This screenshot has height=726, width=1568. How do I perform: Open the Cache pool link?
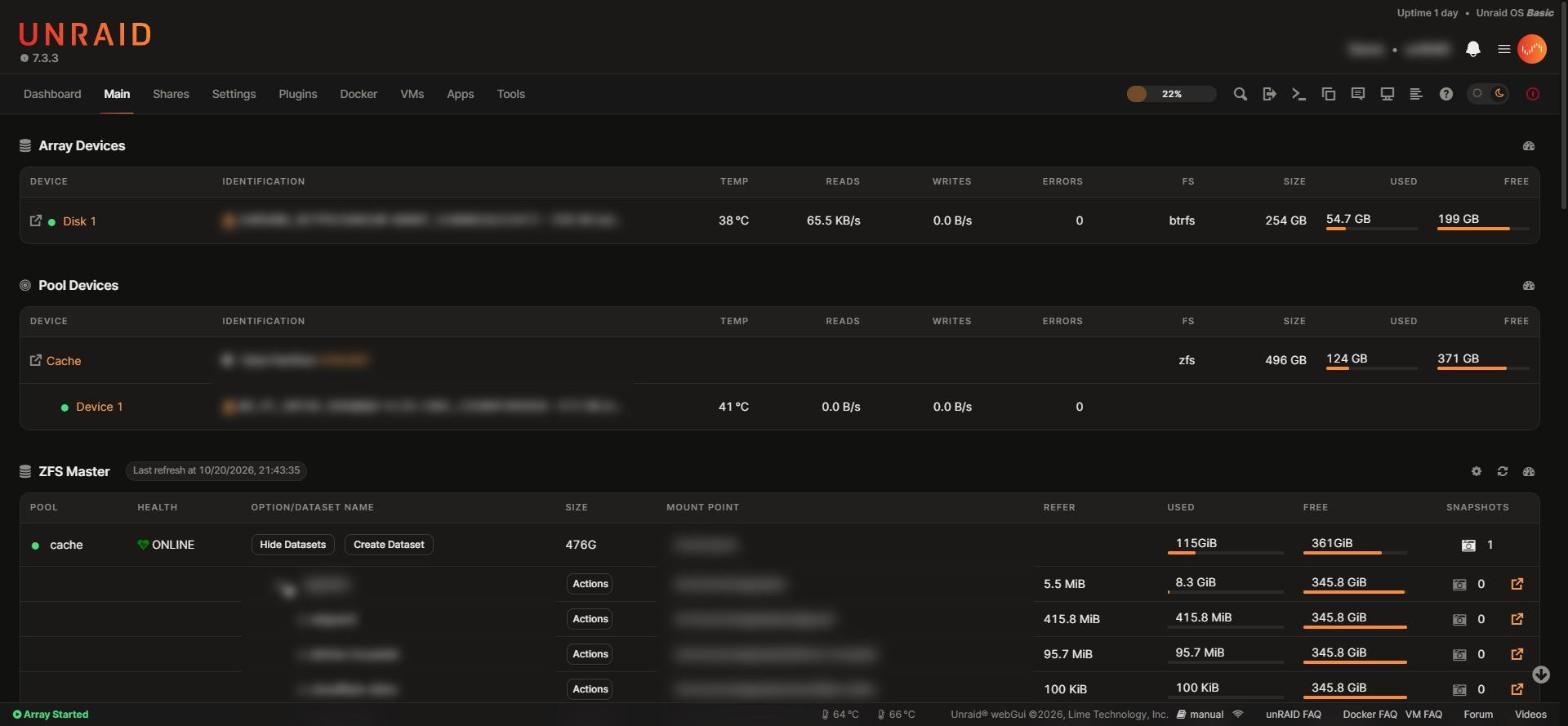[x=63, y=361]
